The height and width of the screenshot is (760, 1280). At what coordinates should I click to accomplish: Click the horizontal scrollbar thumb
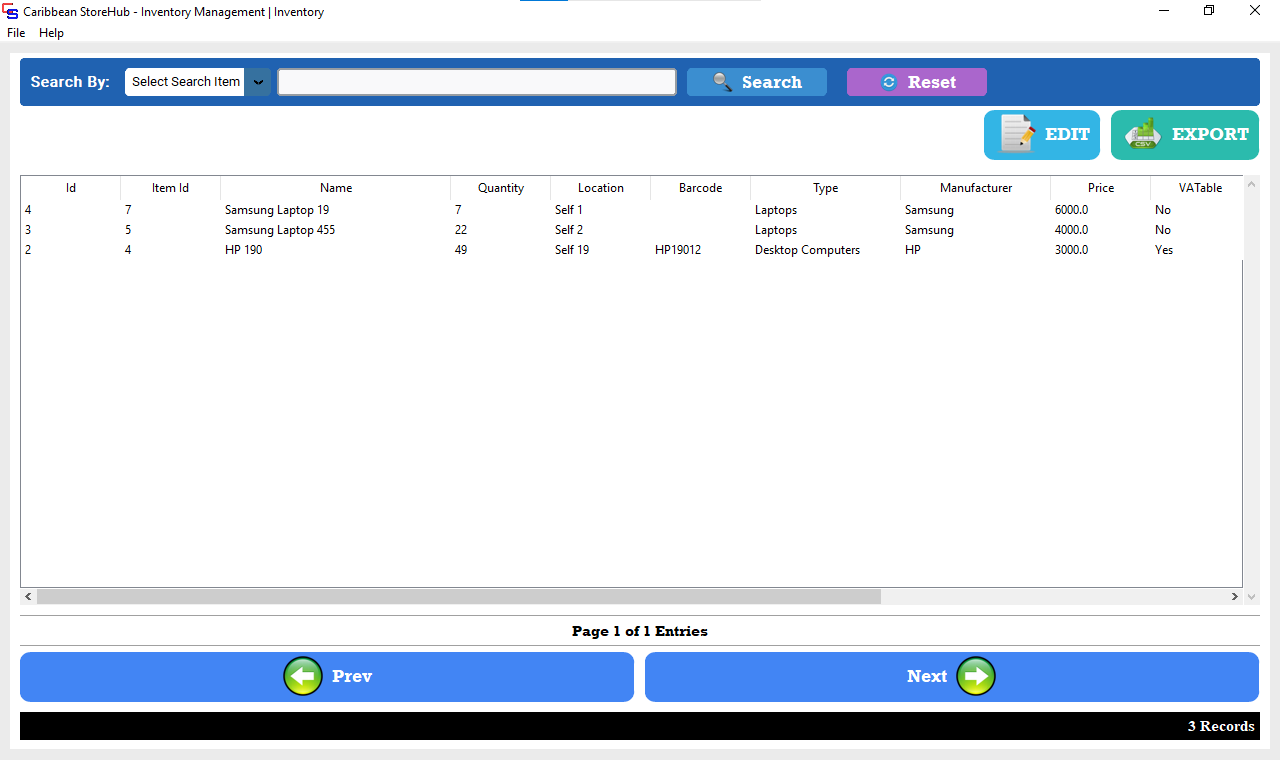point(459,596)
